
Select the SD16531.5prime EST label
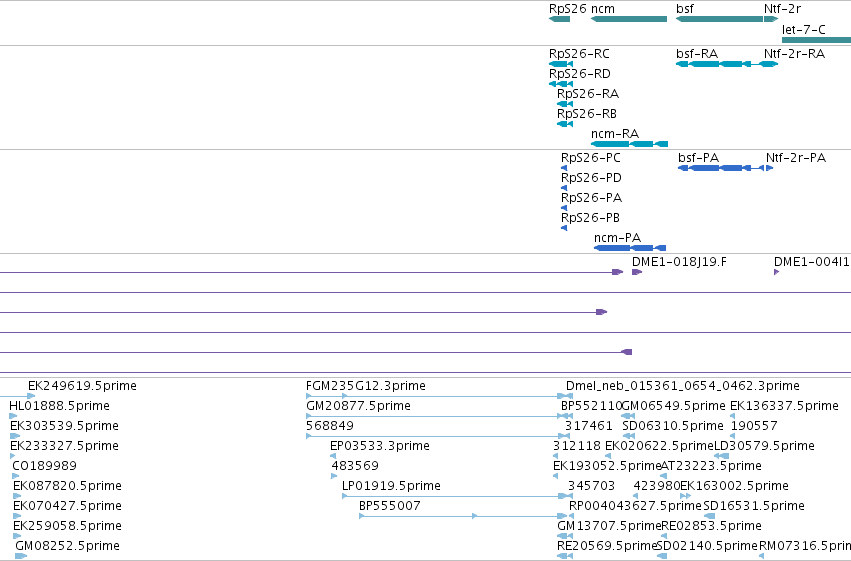754,506
